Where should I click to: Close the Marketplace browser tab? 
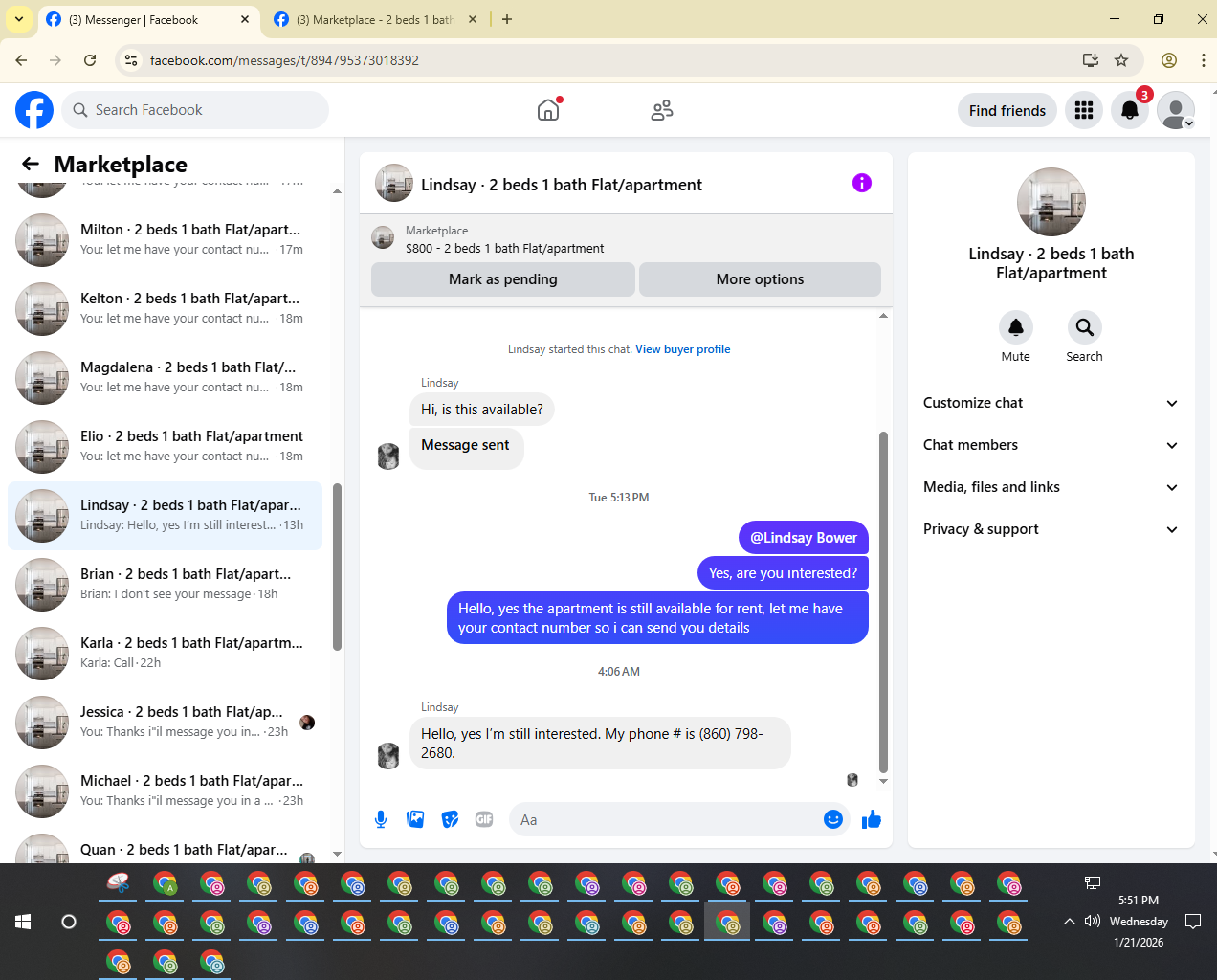tap(473, 19)
